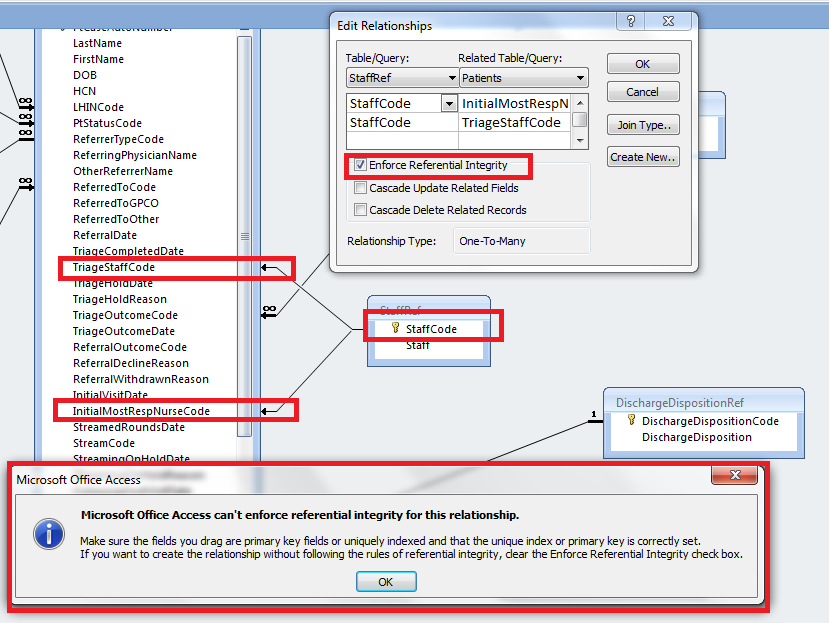Select the TriageCompletedDate field

tap(128, 251)
